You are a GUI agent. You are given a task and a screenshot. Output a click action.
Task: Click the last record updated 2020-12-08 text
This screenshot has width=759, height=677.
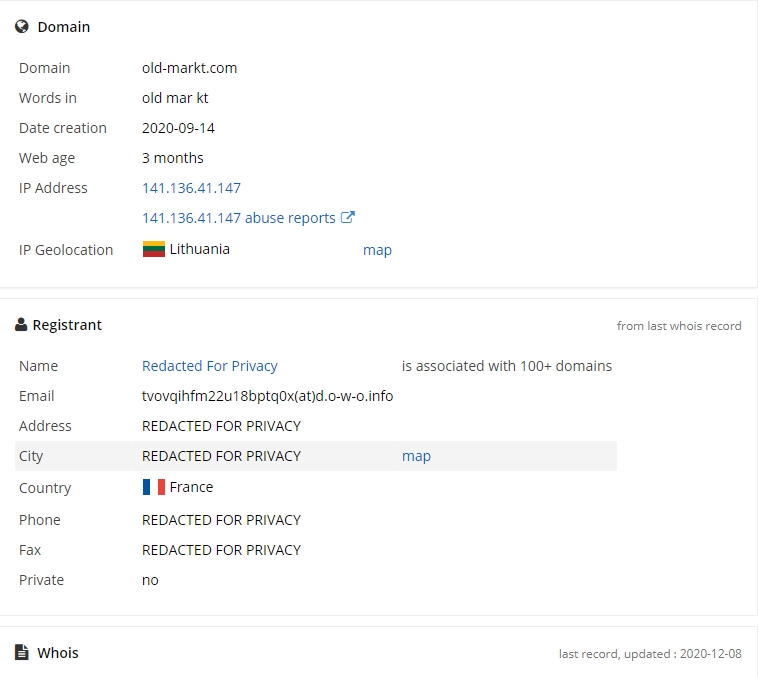(650, 654)
